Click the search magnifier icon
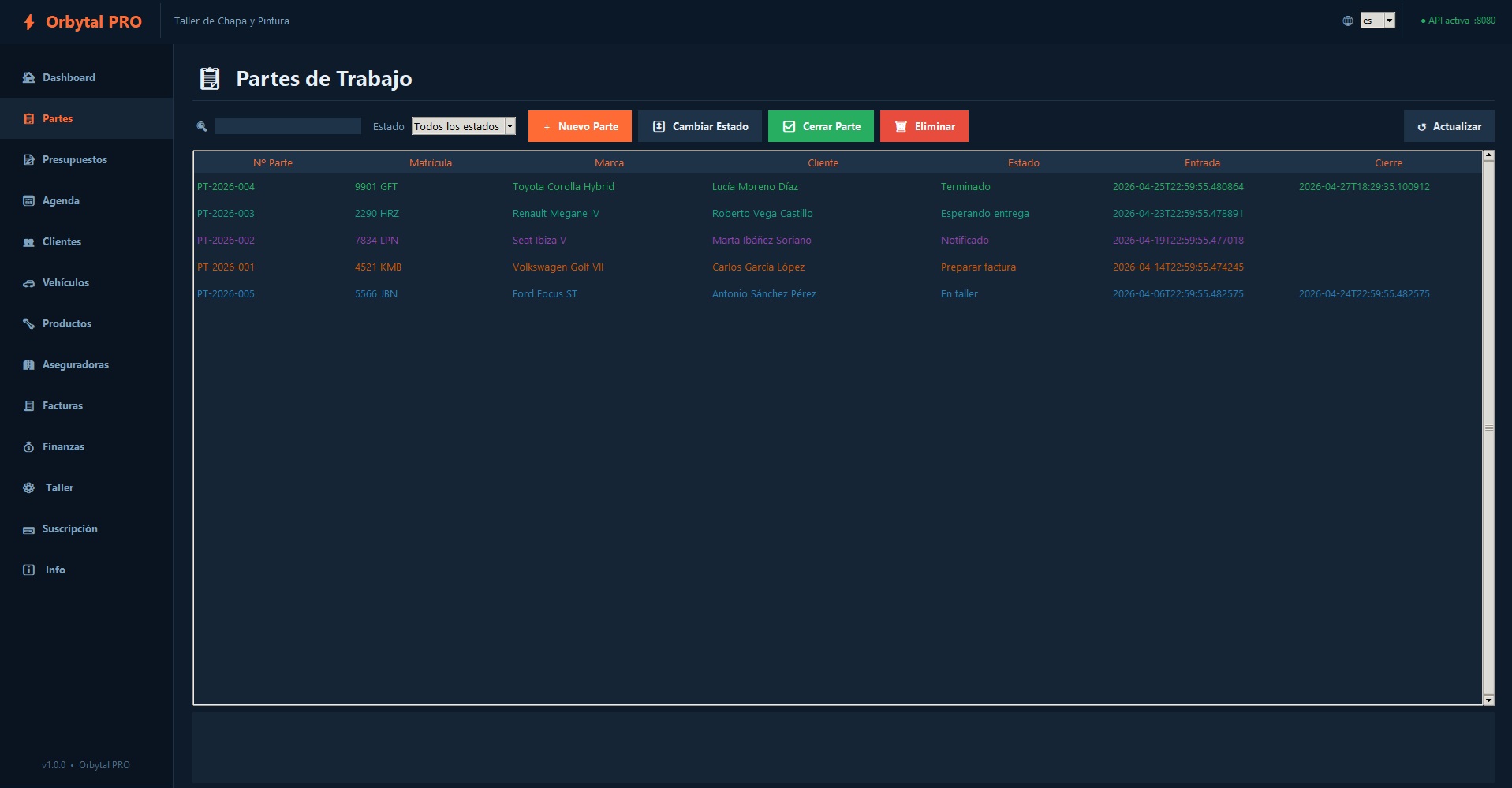The width and height of the screenshot is (1512, 788). (x=202, y=126)
